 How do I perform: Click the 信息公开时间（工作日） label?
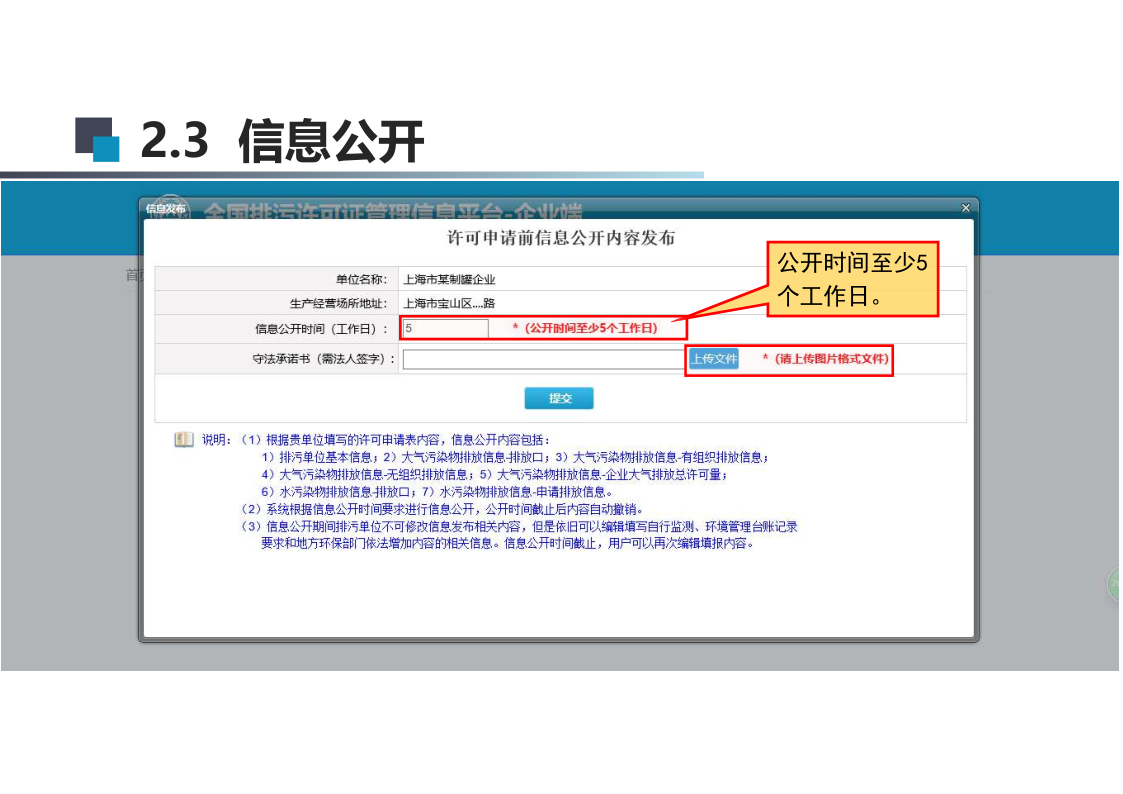322,329
